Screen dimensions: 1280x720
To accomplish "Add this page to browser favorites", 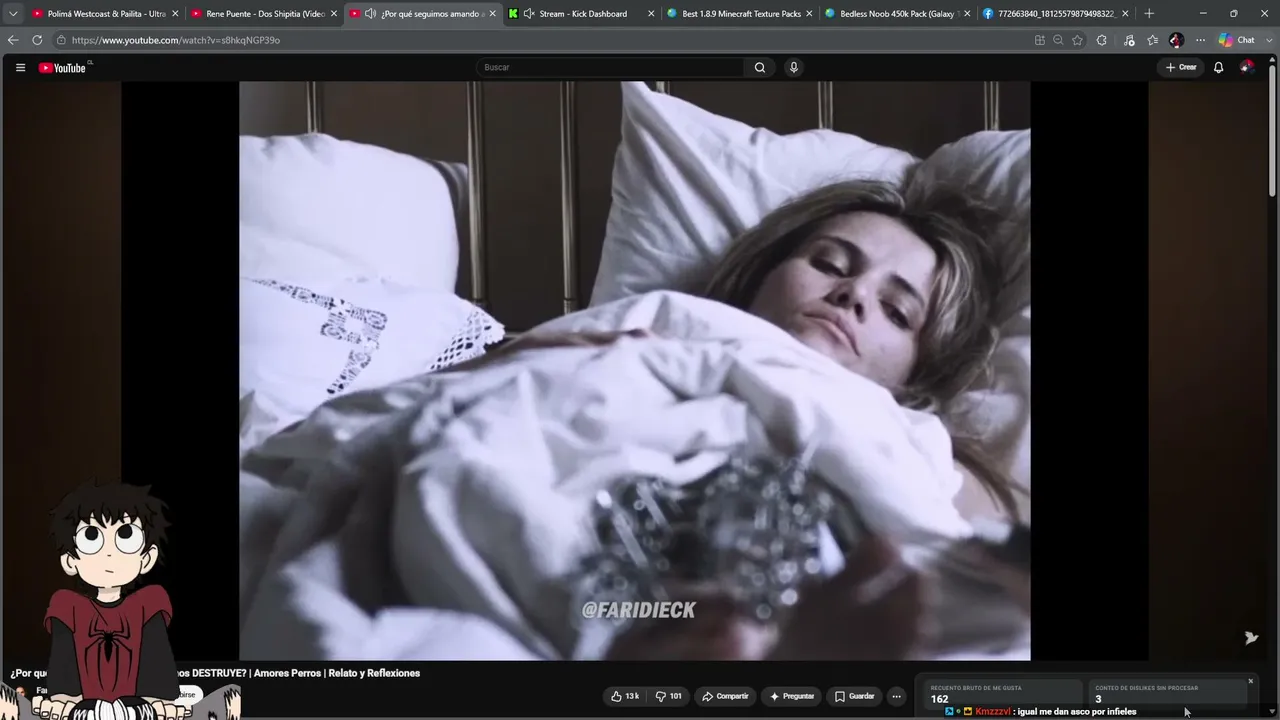I will pyautogui.click(x=1077, y=40).
